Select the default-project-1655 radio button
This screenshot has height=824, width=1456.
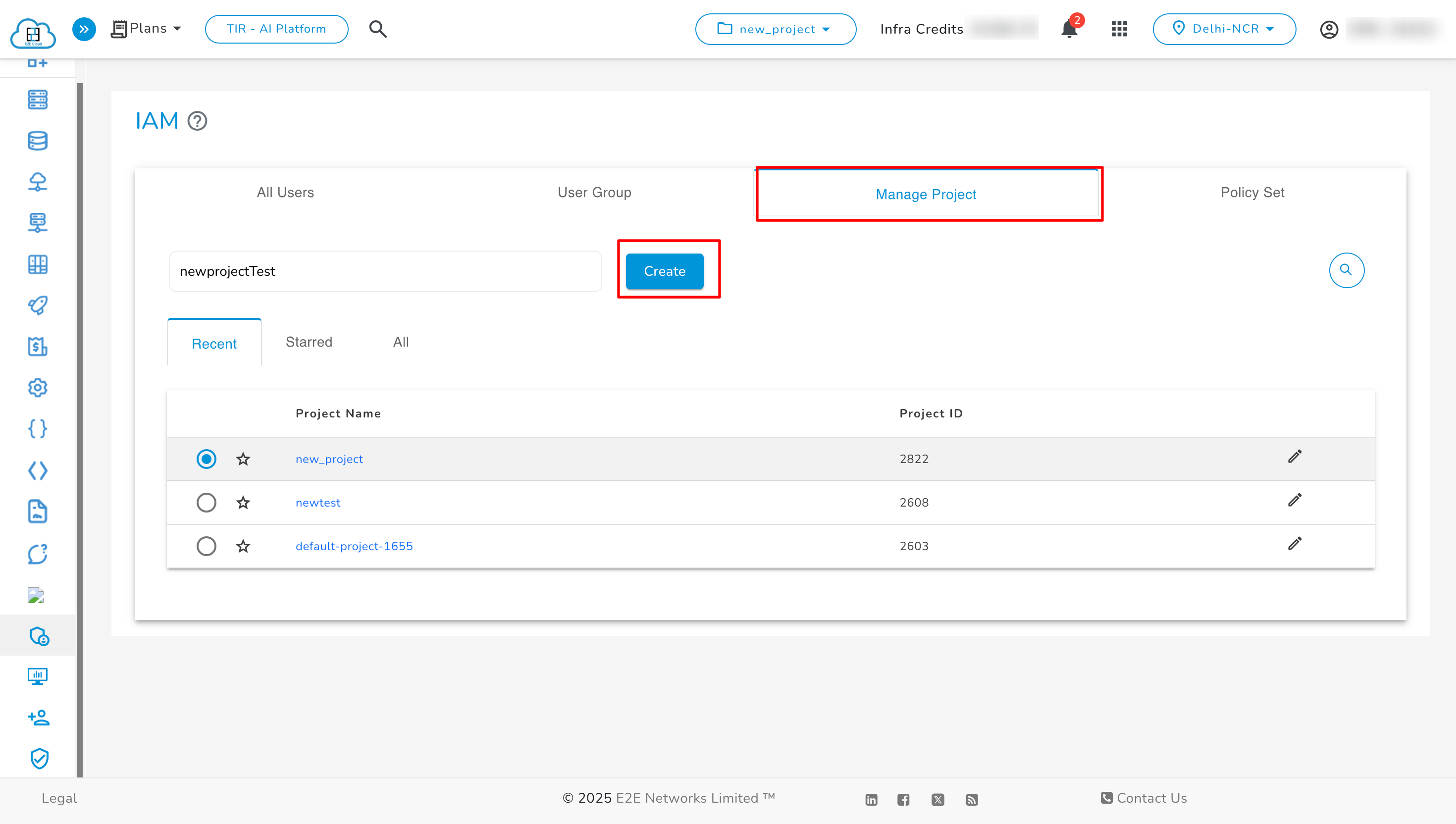(x=206, y=546)
